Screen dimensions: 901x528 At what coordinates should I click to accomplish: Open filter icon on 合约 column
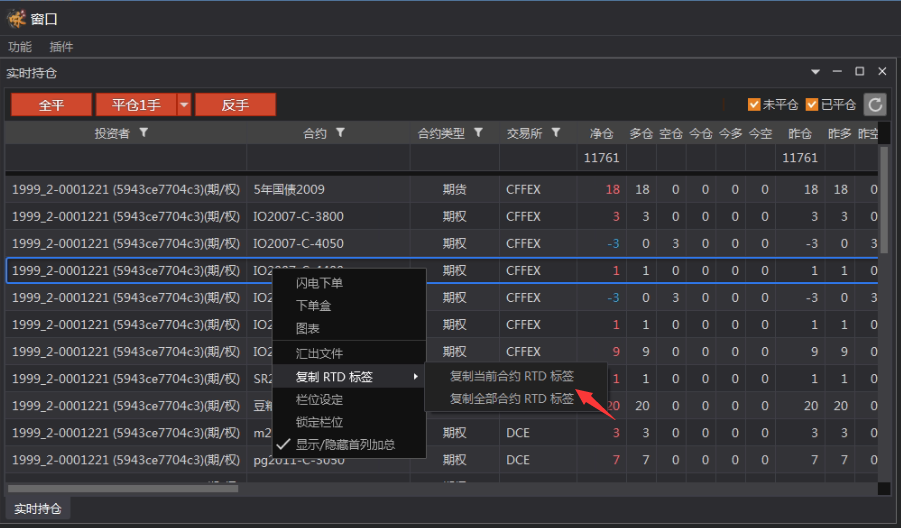point(340,133)
